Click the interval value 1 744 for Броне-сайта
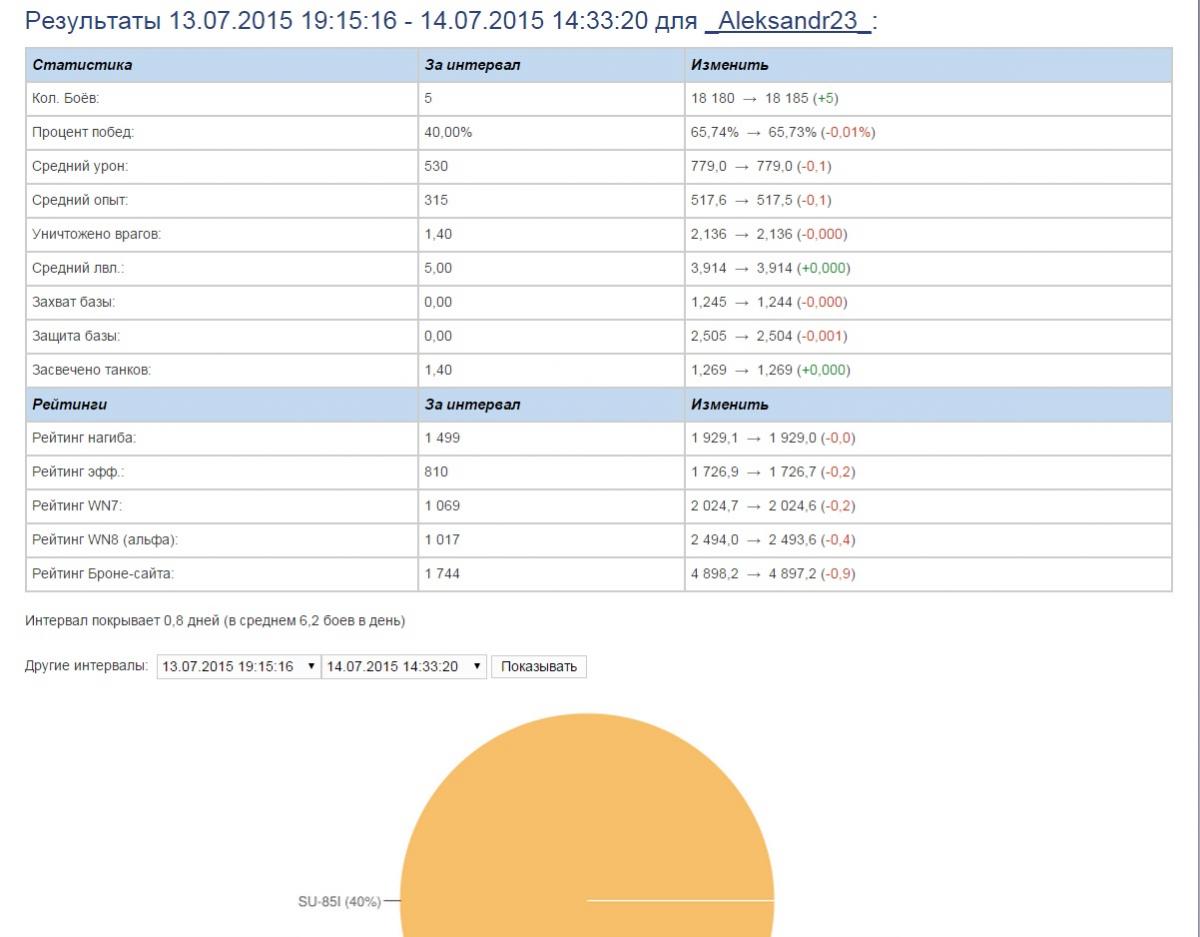1200x937 pixels. point(442,574)
